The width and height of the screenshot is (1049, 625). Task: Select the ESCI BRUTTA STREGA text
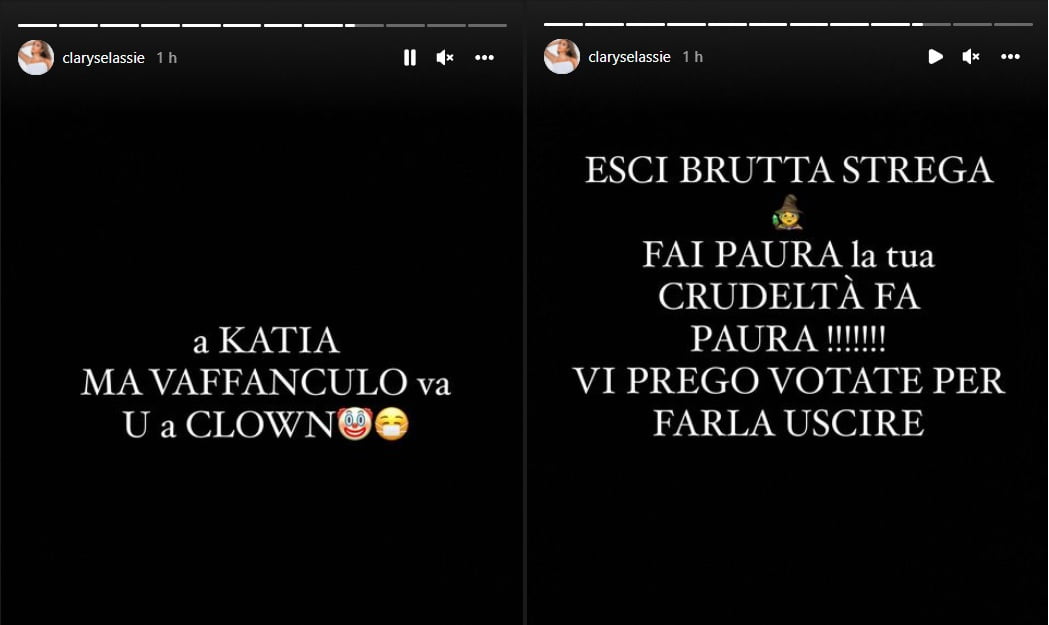tap(789, 169)
